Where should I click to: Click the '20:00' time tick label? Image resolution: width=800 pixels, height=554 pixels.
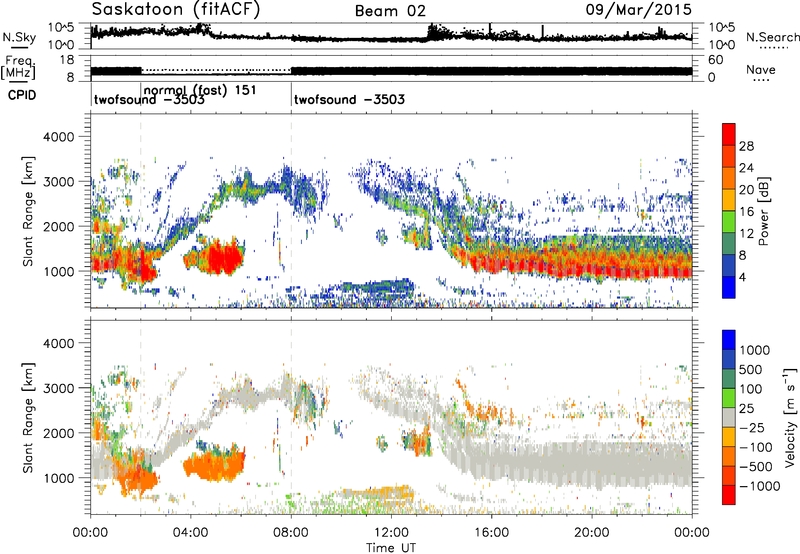[592, 533]
